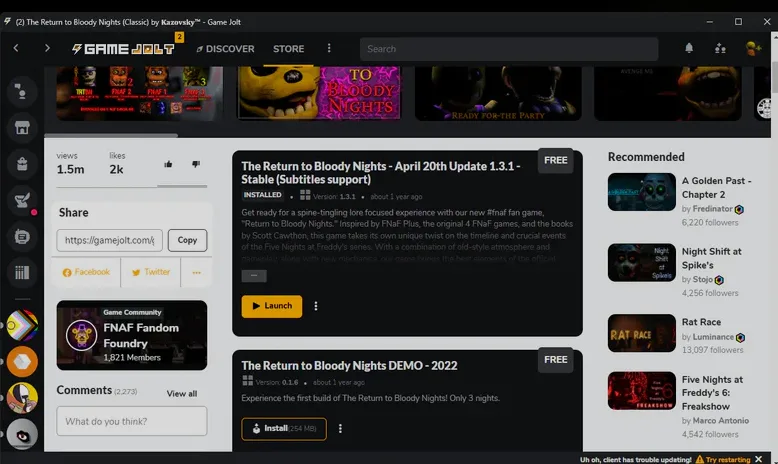Open more share options ellipsis
The width and height of the screenshot is (778, 464).
[196, 272]
